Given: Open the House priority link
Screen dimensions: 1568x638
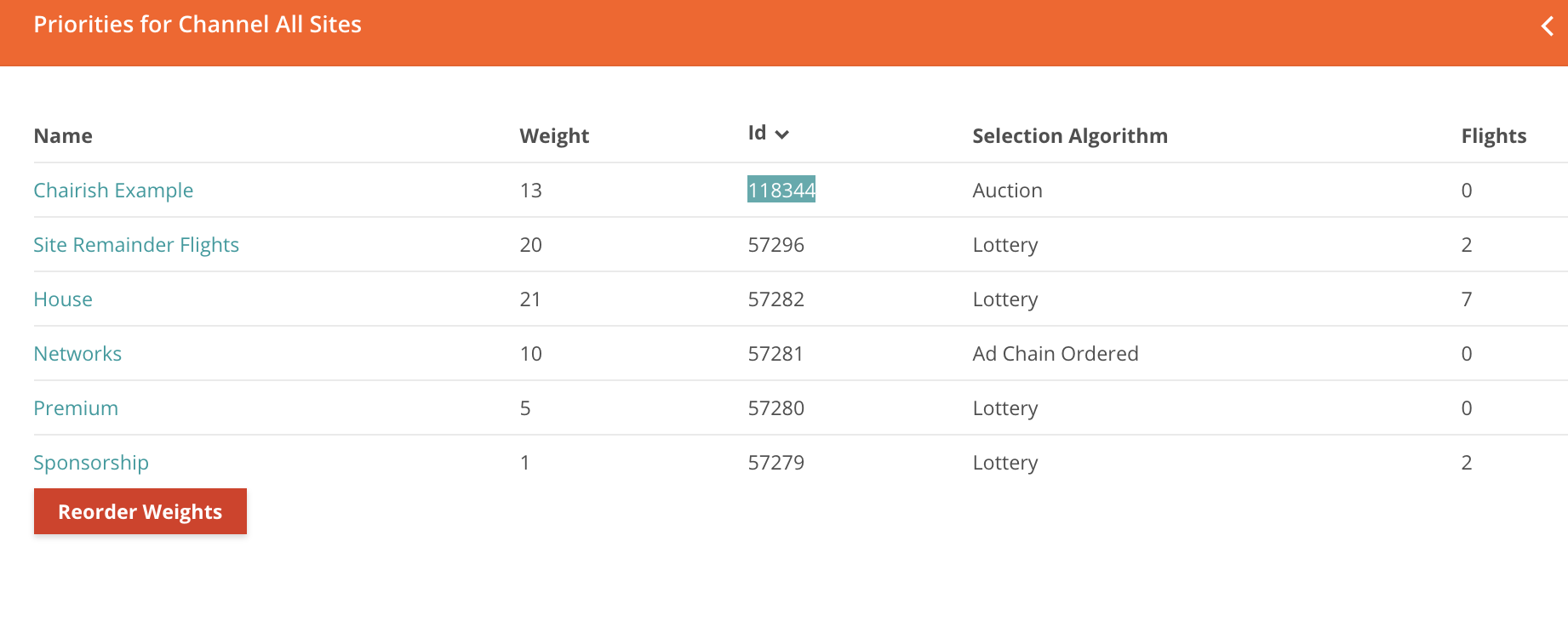Looking at the screenshot, I should pyautogui.click(x=63, y=299).
